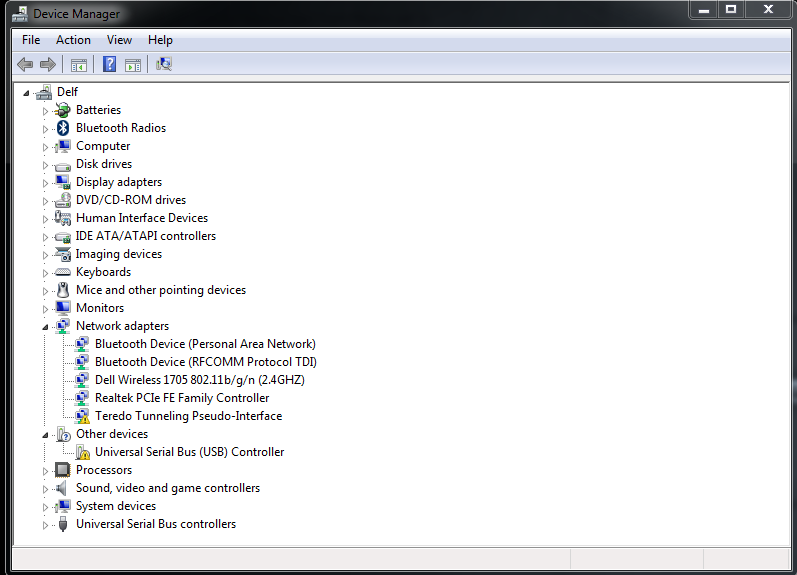Screen dimensions: 797x575
Task: Select the System devices label
Action: click(x=116, y=506)
